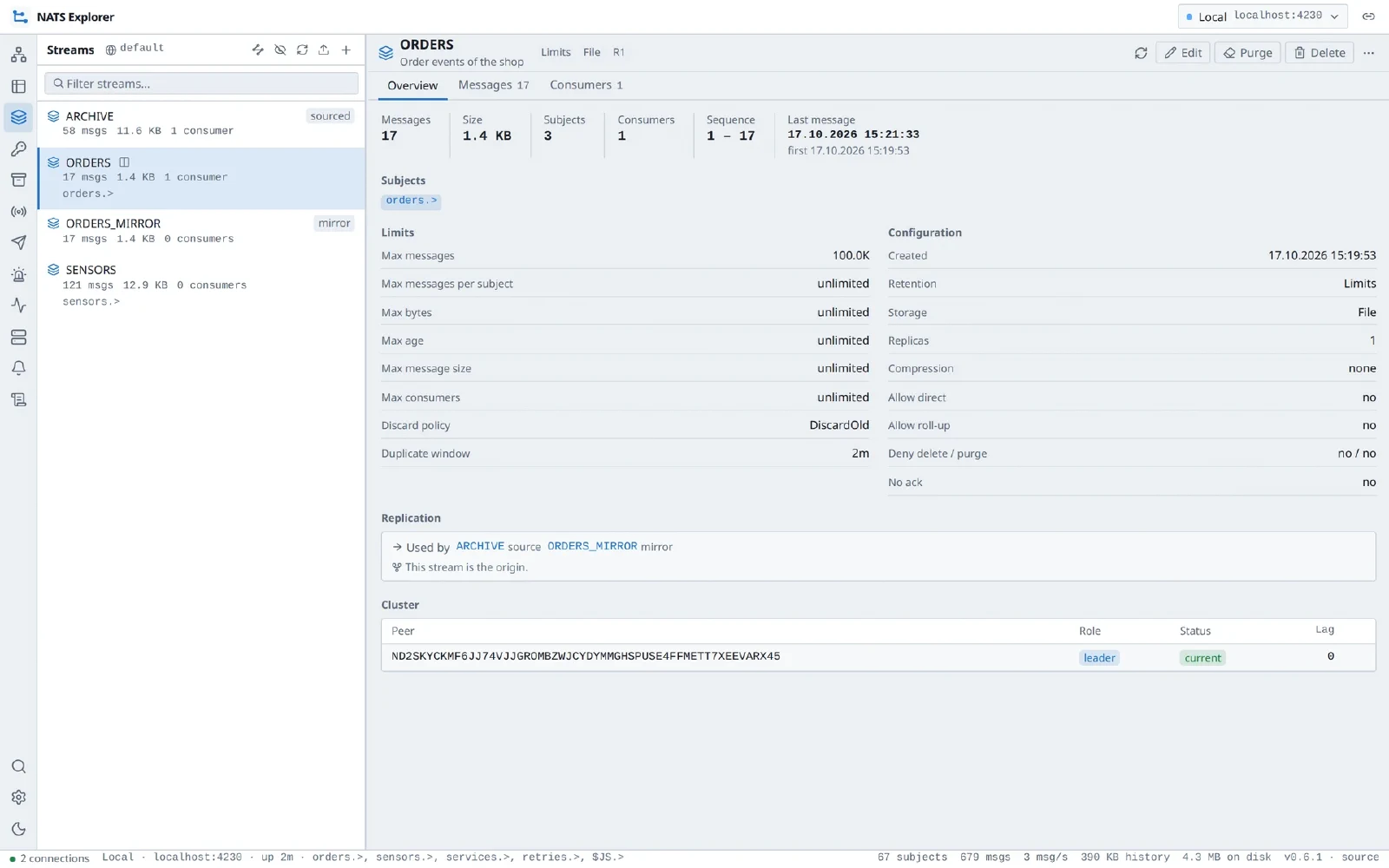This screenshot has width=1389, height=868.
Task: Open the ORDERS_MIRROR mirror link in Replication
Action: click(592, 546)
